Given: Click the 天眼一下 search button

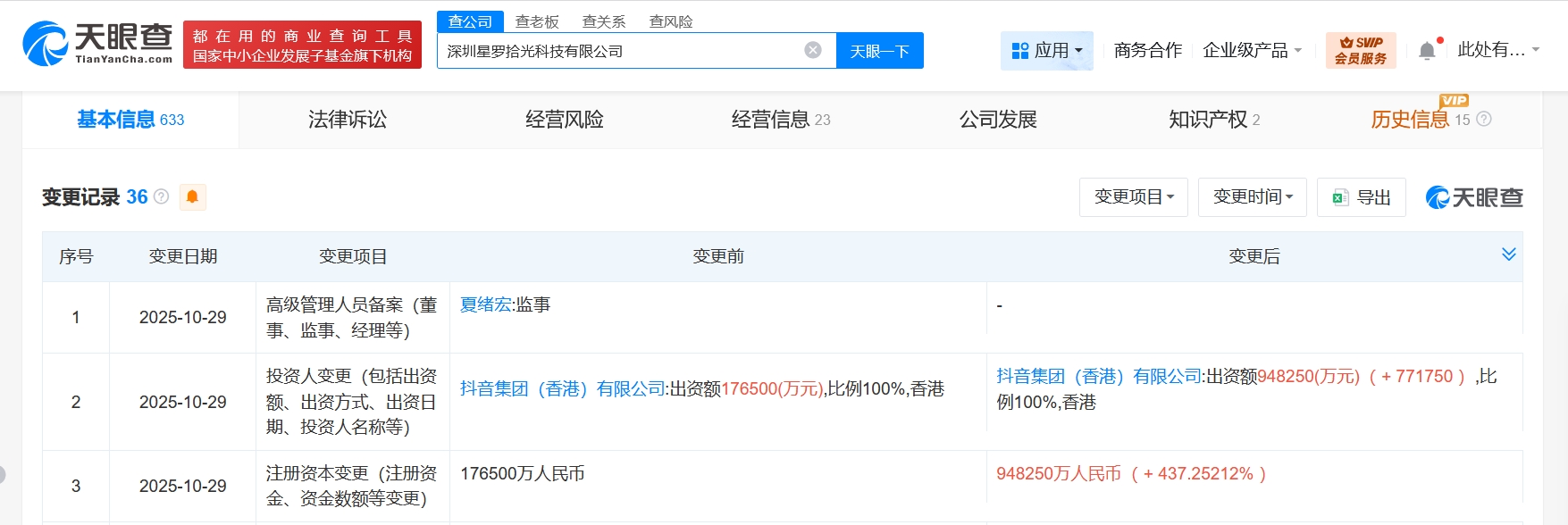Looking at the screenshot, I should (x=879, y=51).
